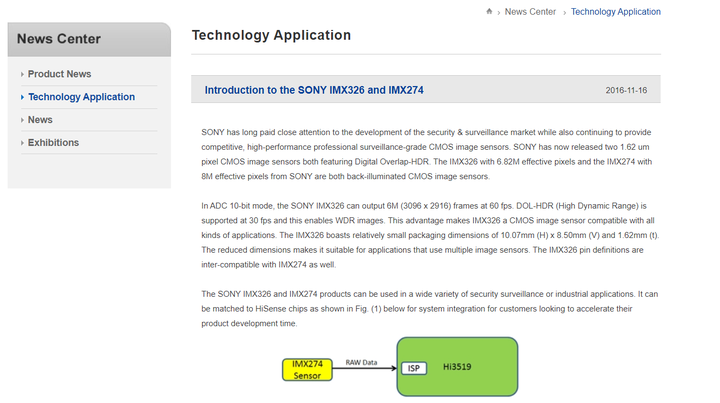Click the News Center sidebar header

(89, 39)
